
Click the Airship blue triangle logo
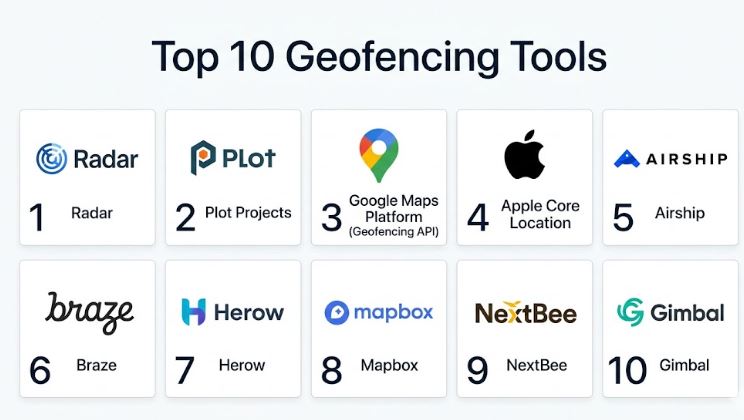pyautogui.click(x=627, y=159)
